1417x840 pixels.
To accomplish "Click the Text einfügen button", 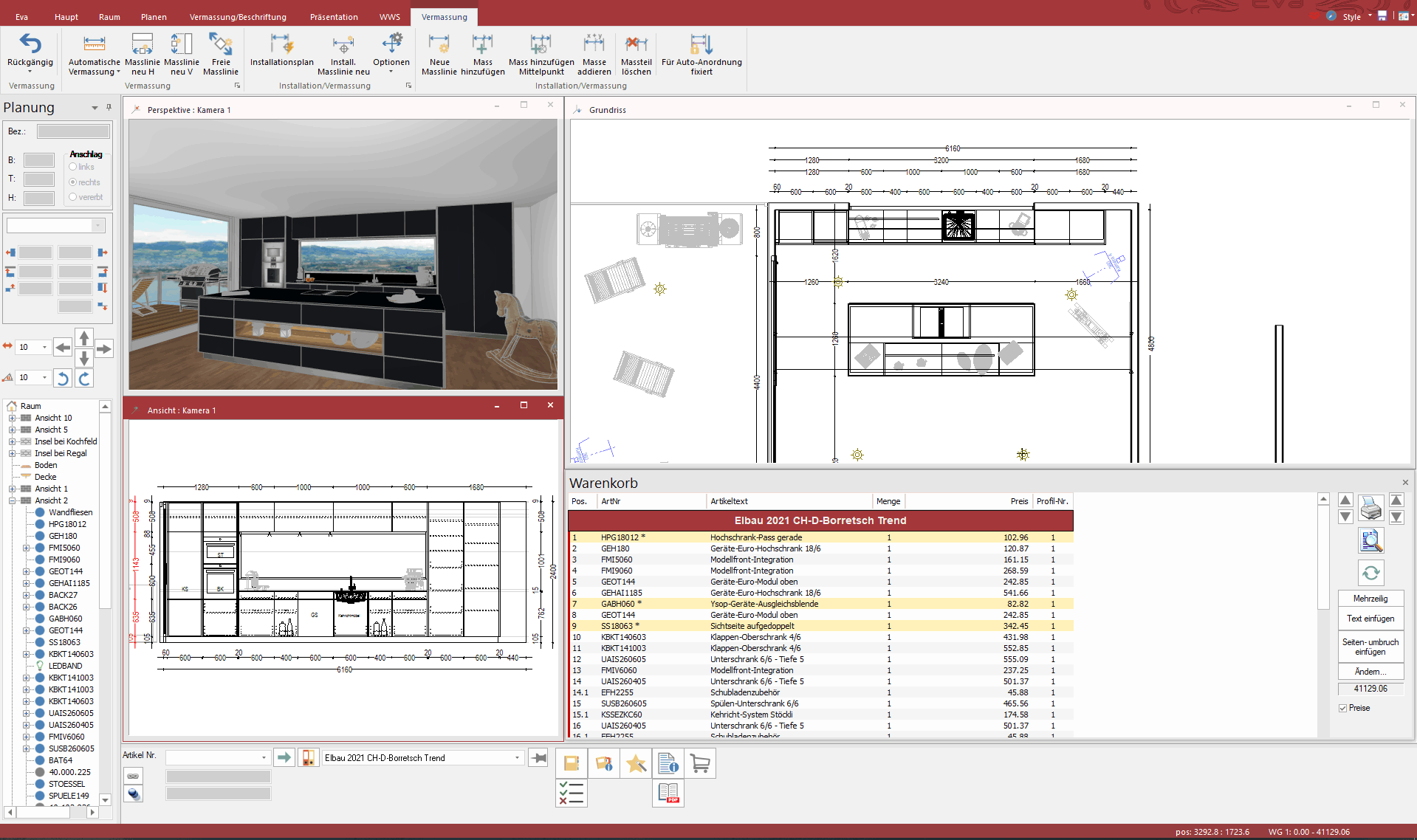I will click(1370, 619).
